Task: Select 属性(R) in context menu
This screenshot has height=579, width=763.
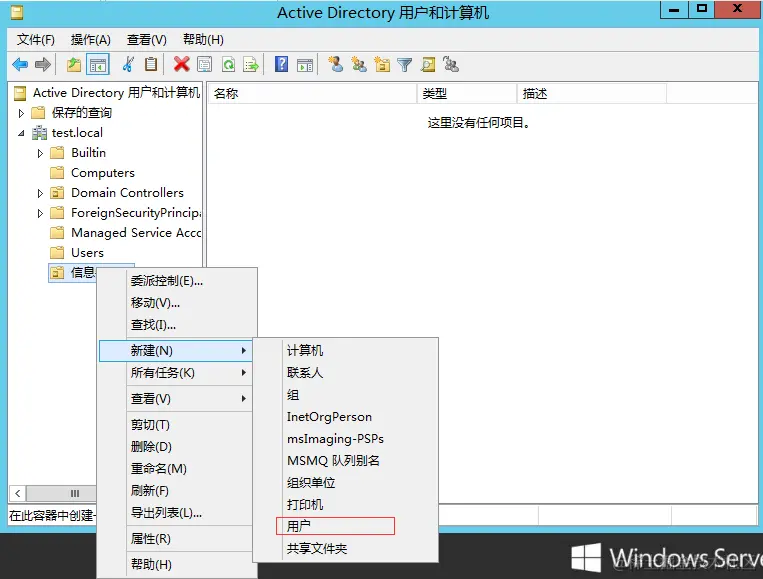Action: click(176, 539)
